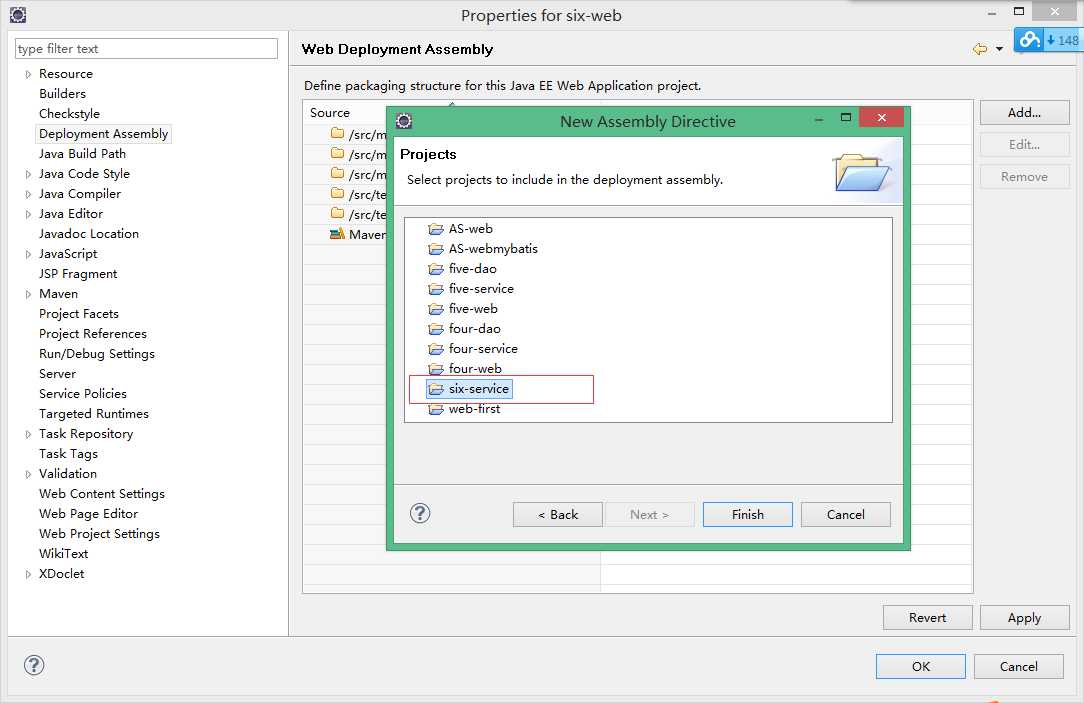
Task: Click the Eclipse icon in Properties title bar
Action: [x=18, y=15]
